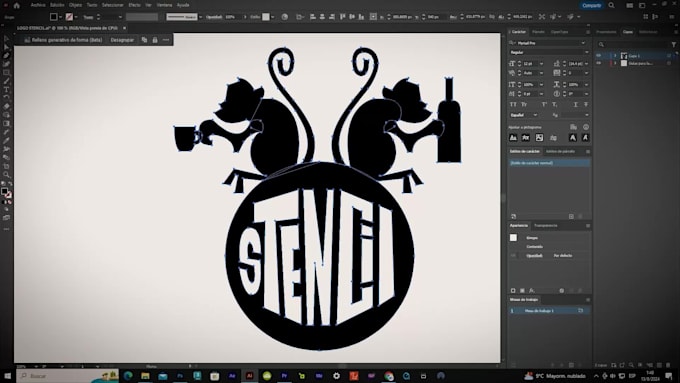Click the Superscript icon in Character panel

click(x=544, y=105)
